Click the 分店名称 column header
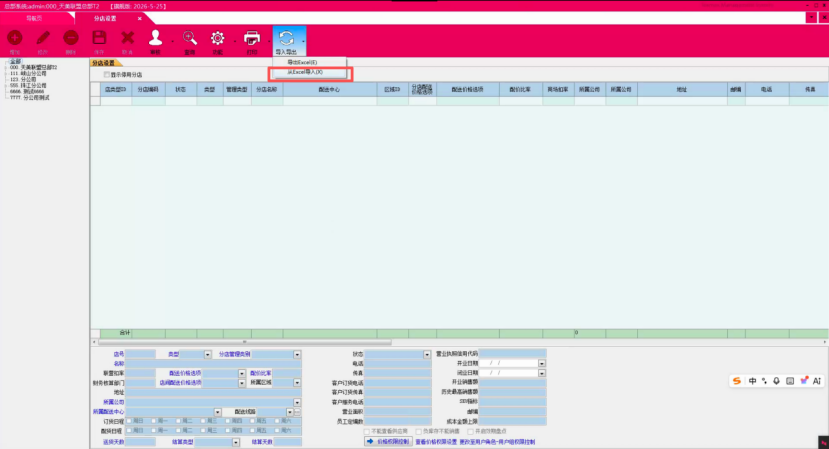The image size is (829, 449). [x=267, y=89]
